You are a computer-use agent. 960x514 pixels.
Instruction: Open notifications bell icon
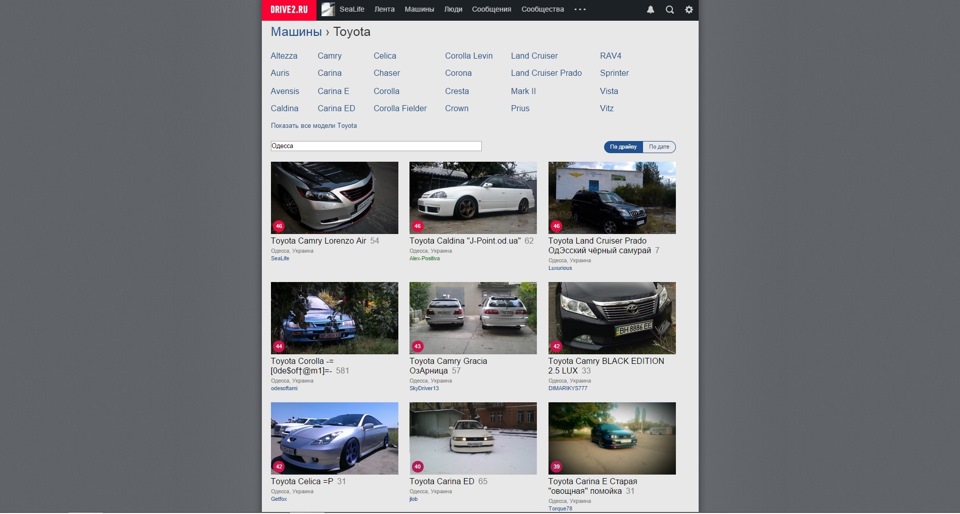(x=650, y=10)
